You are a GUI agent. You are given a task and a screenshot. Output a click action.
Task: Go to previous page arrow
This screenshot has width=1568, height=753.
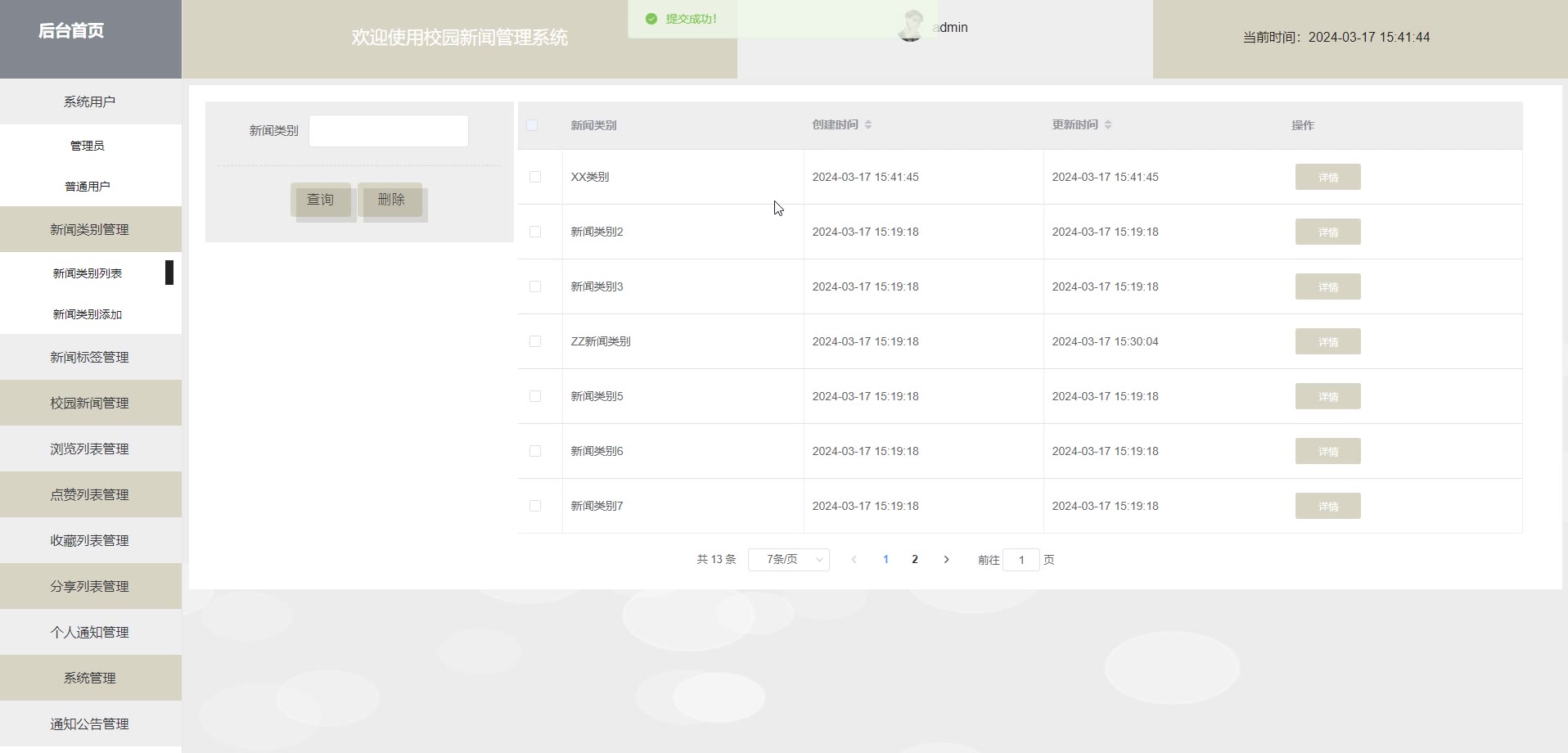pos(854,560)
